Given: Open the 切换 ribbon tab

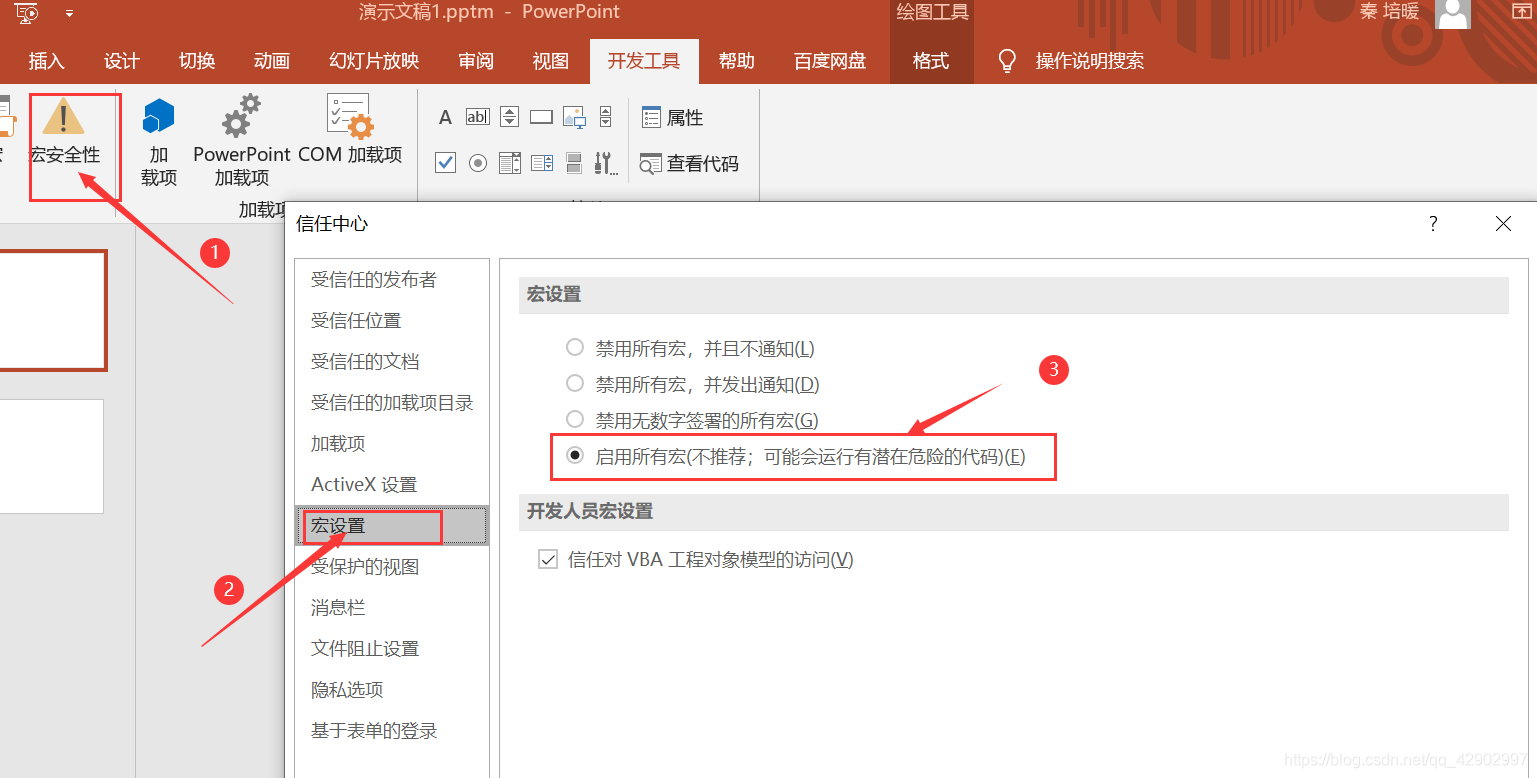Looking at the screenshot, I should click(197, 61).
